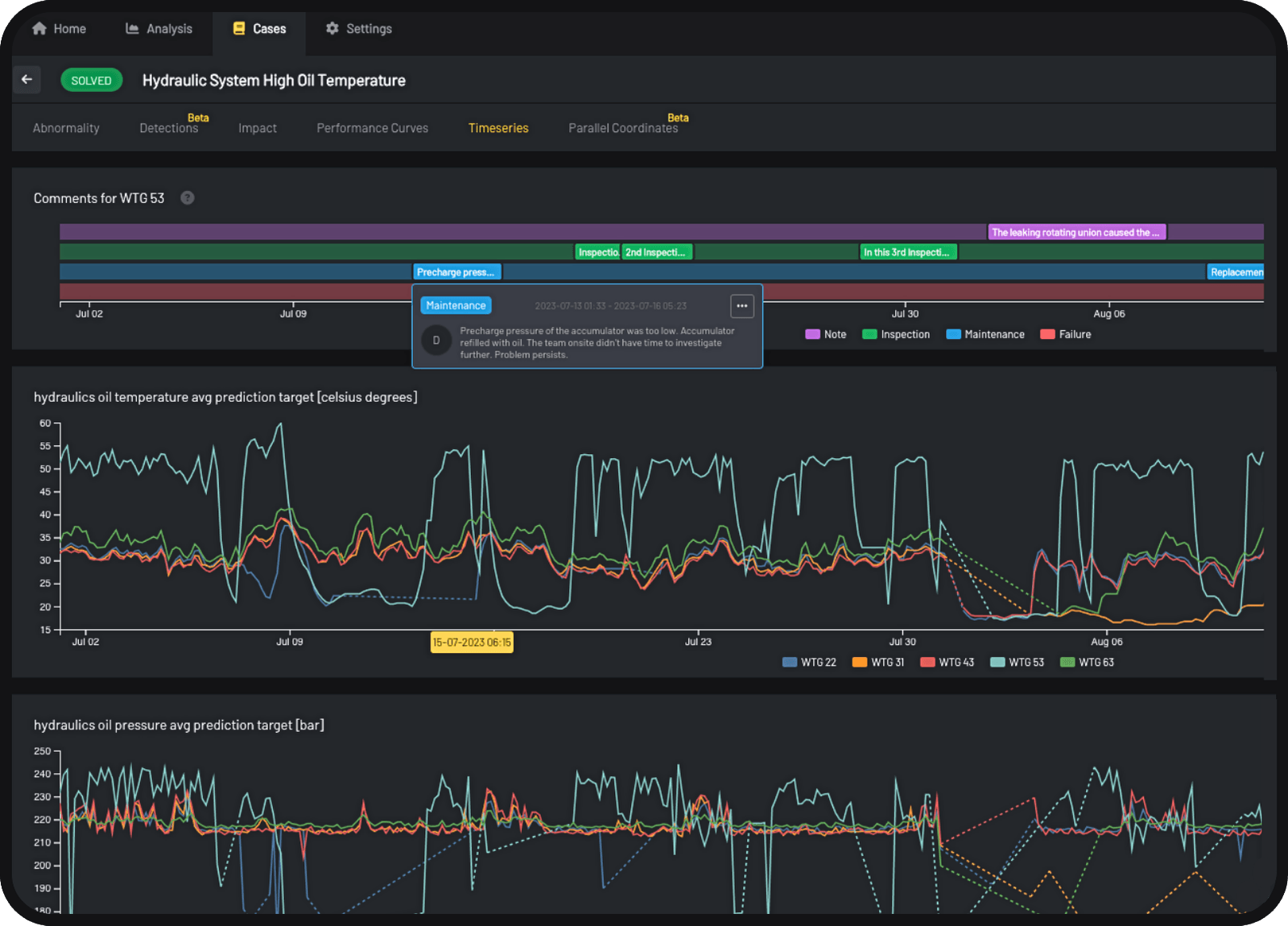
Task: Click the Settings gear icon
Action: (332, 29)
